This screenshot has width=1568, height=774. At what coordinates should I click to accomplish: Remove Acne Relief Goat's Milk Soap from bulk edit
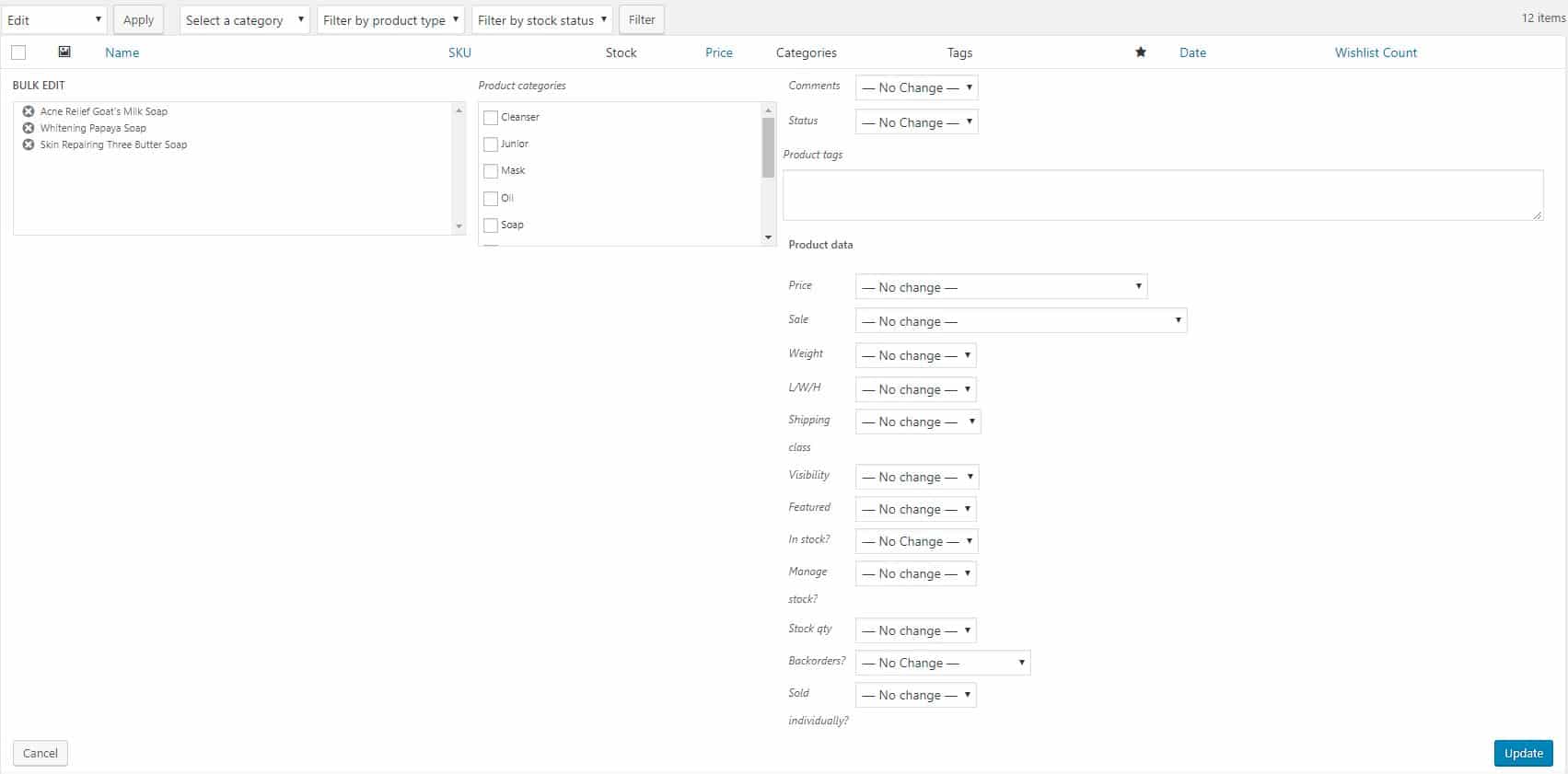pyautogui.click(x=29, y=111)
